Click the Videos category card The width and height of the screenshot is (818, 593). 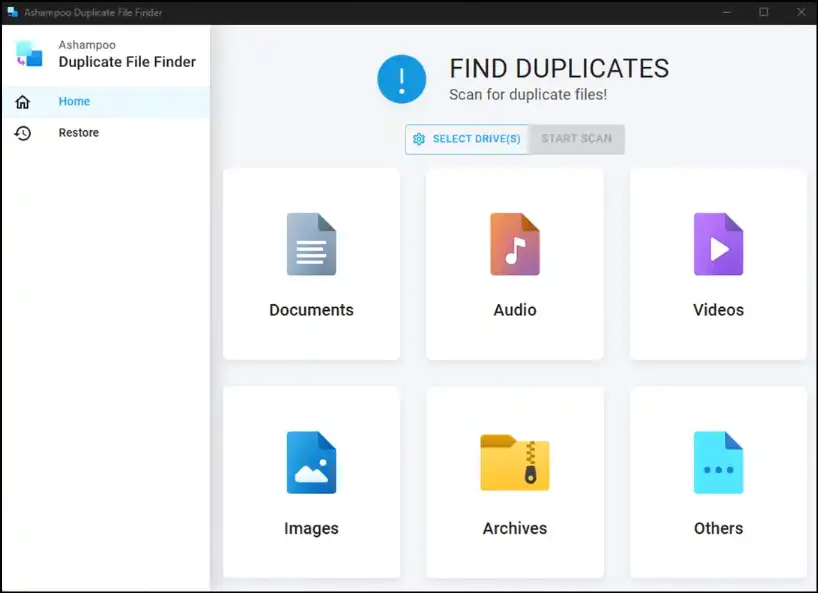click(x=718, y=265)
